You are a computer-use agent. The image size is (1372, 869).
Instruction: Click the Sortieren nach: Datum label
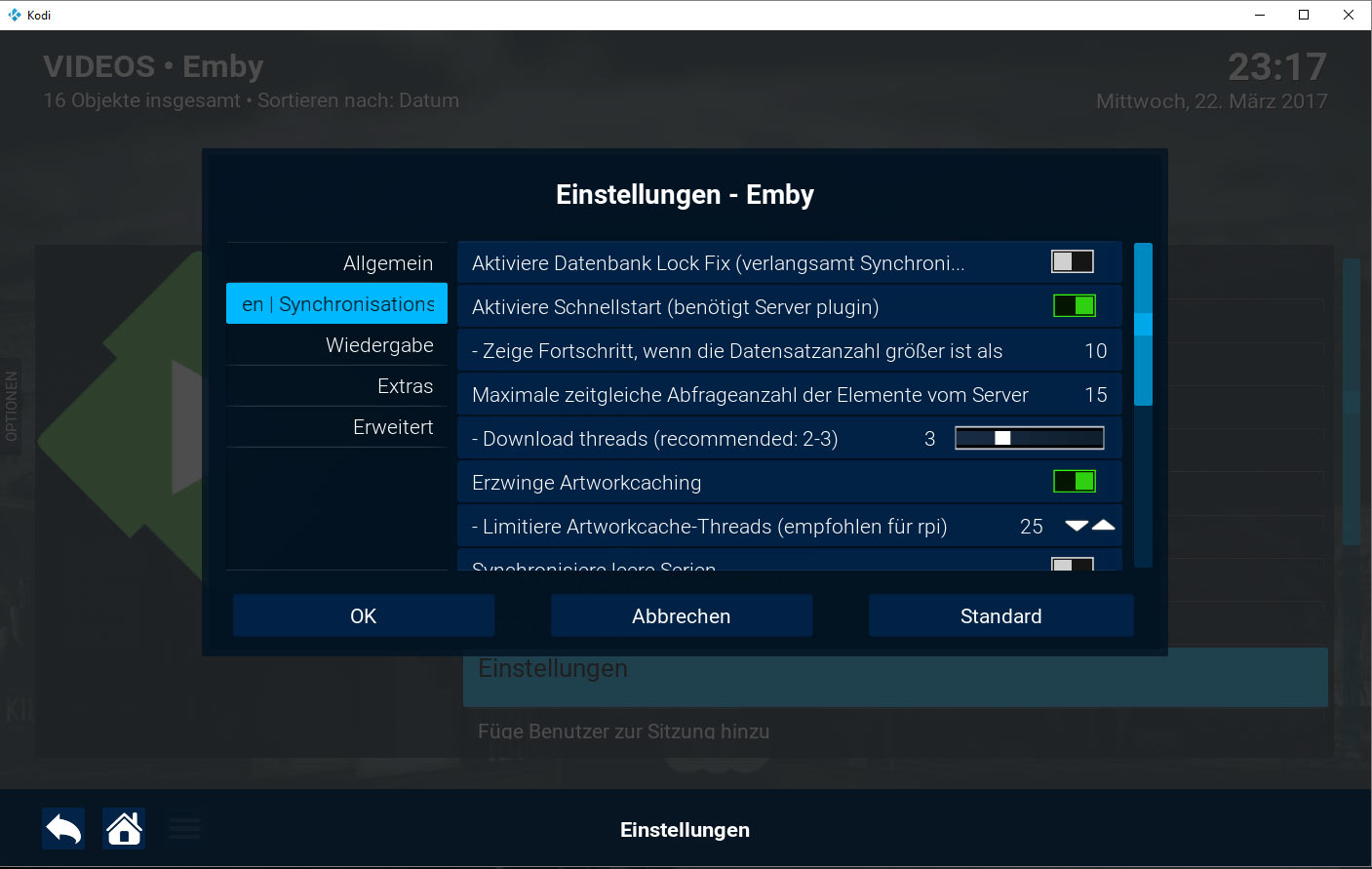point(359,100)
